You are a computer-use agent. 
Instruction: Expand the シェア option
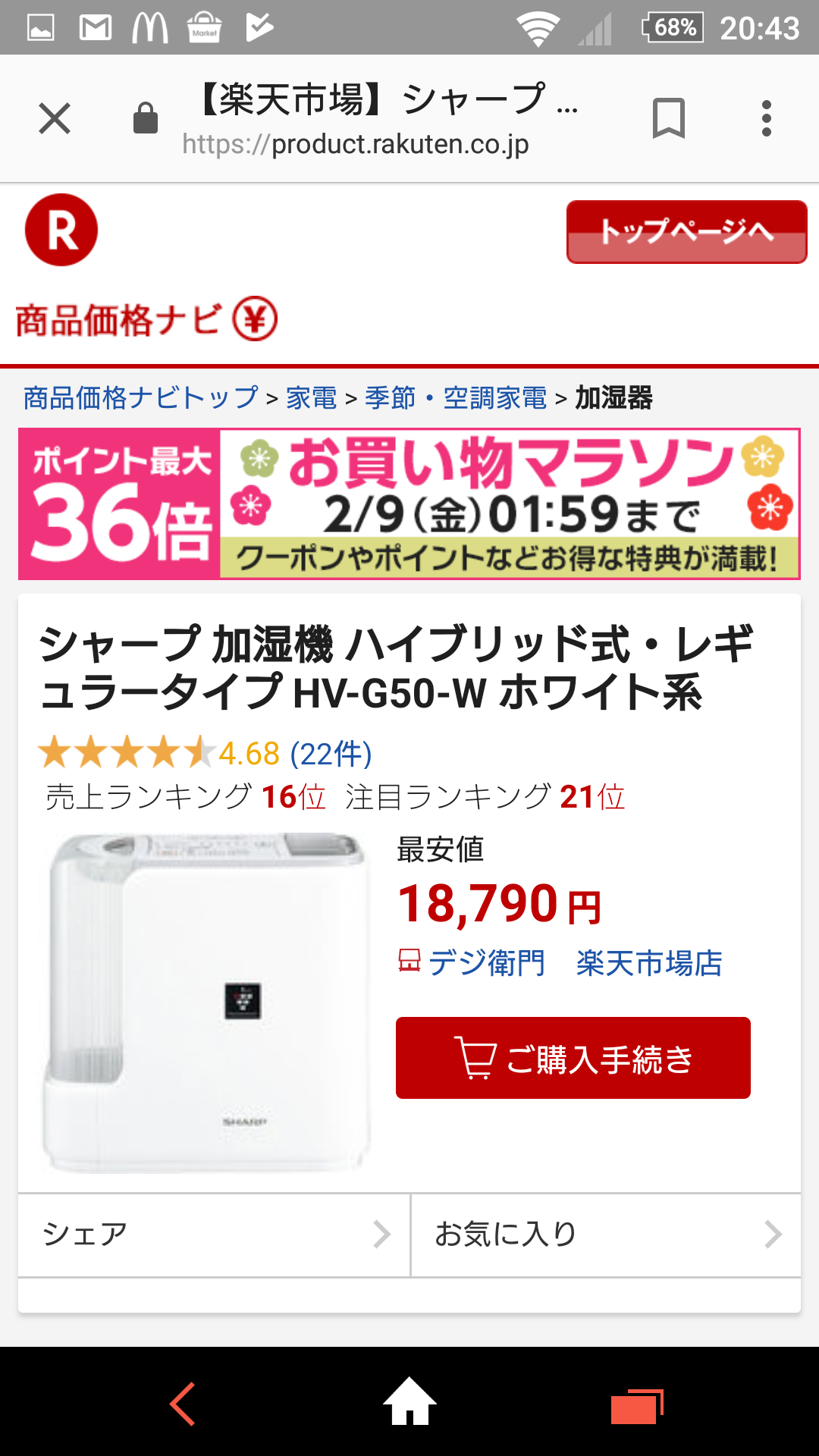pyautogui.click(x=215, y=1235)
